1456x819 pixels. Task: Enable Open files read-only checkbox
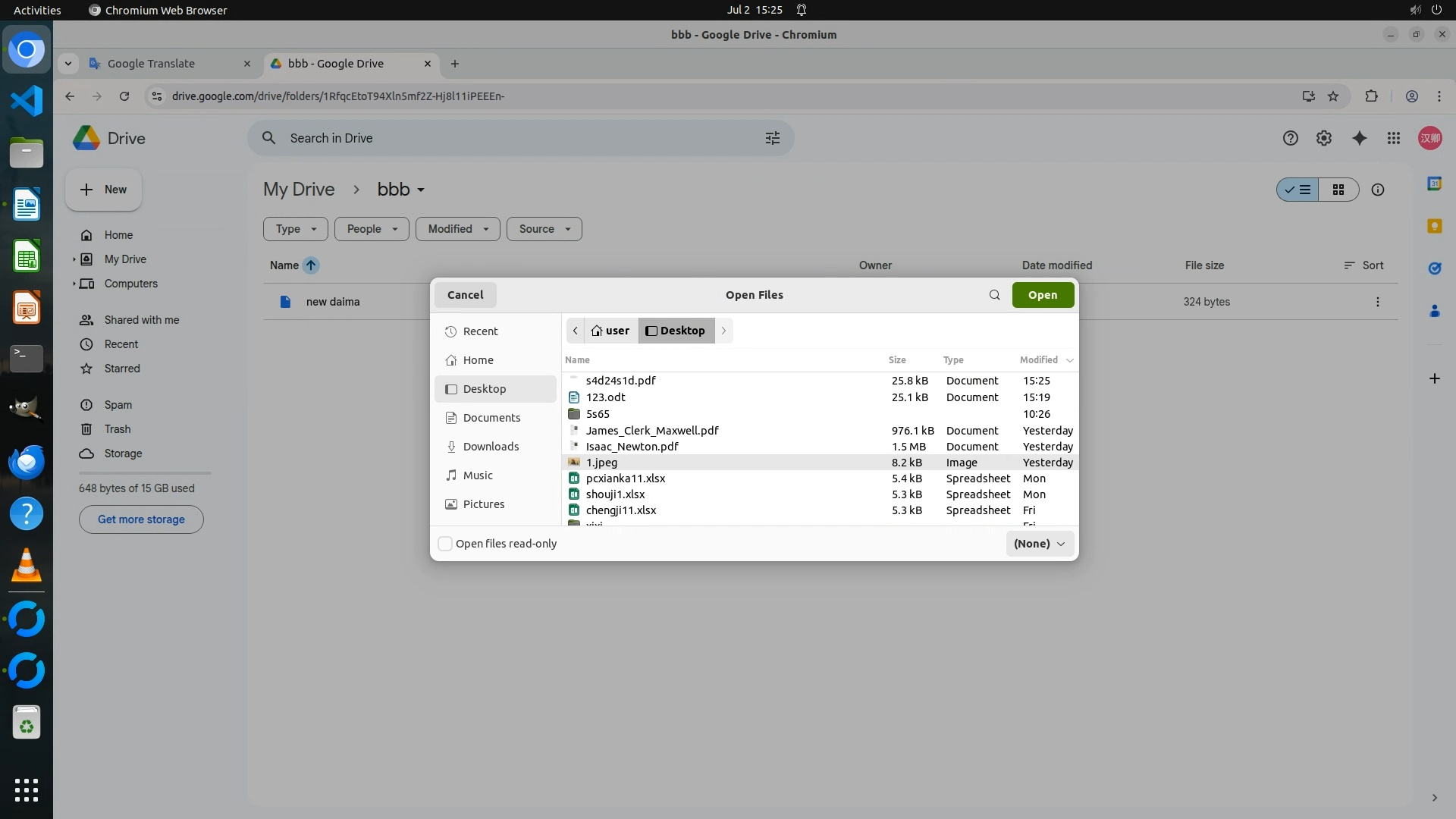pyautogui.click(x=446, y=544)
